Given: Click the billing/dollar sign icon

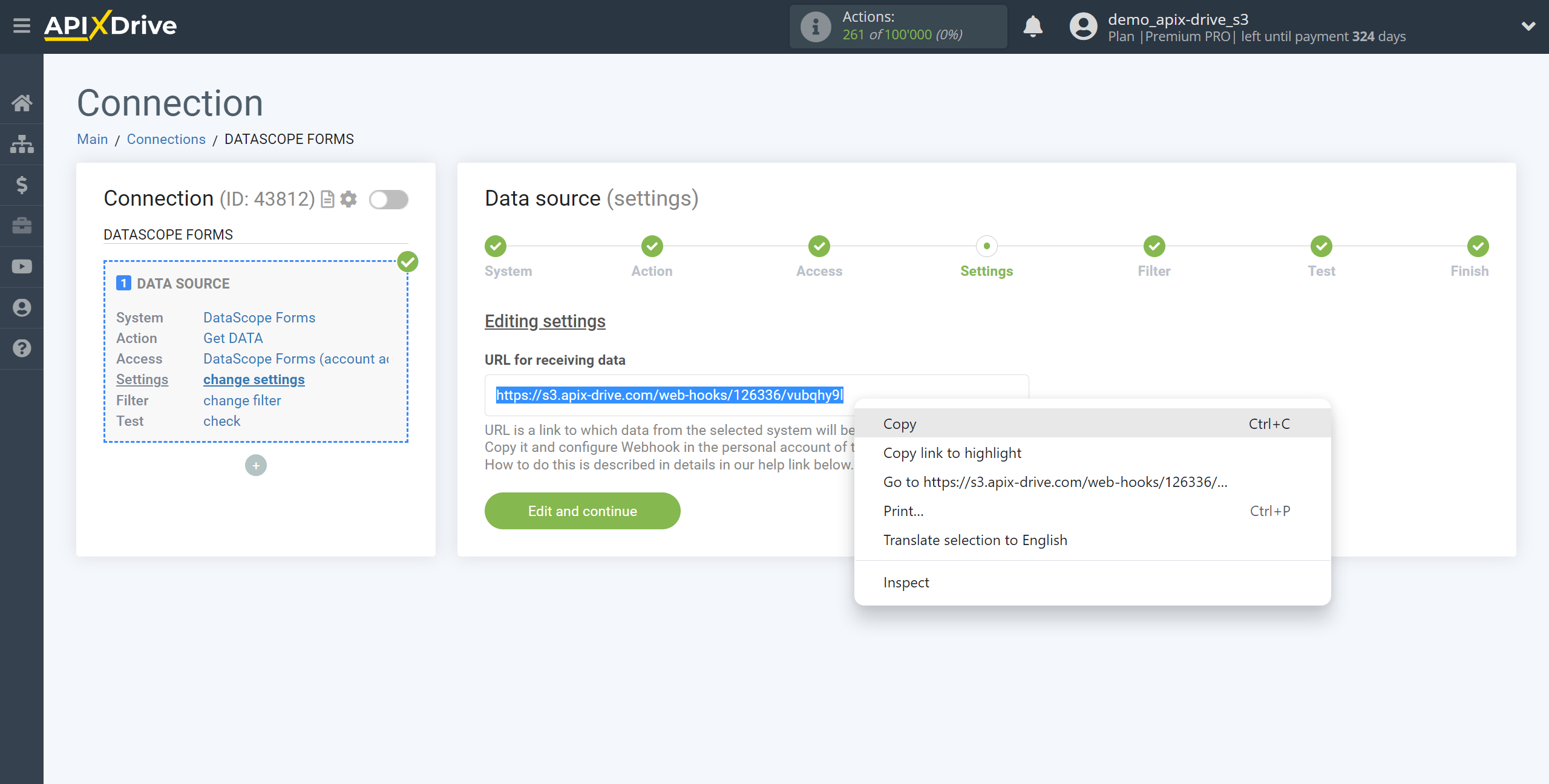Looking at the screenshot, I should pyautogui.click(x=22, y=184).
